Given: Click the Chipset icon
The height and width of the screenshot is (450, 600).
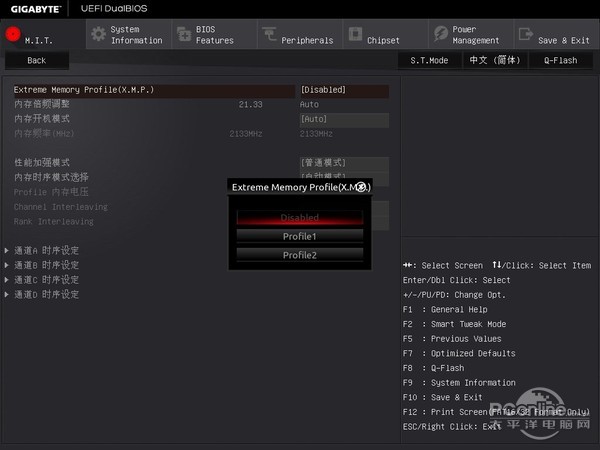Looking at the screenshot, I should (x=355, y=34).
